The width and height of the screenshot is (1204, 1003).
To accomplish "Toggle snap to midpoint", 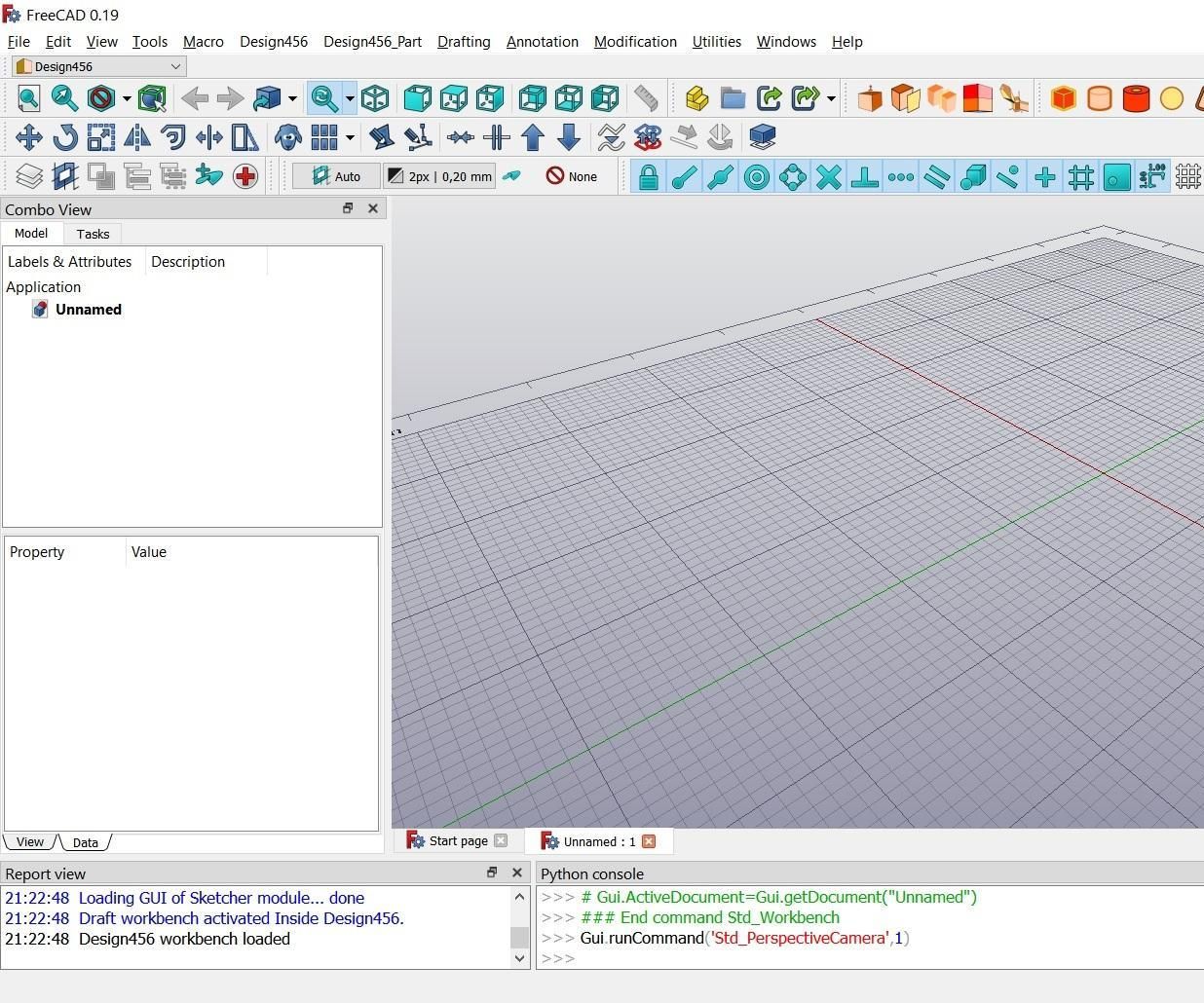I will click(x=721, y=176).
